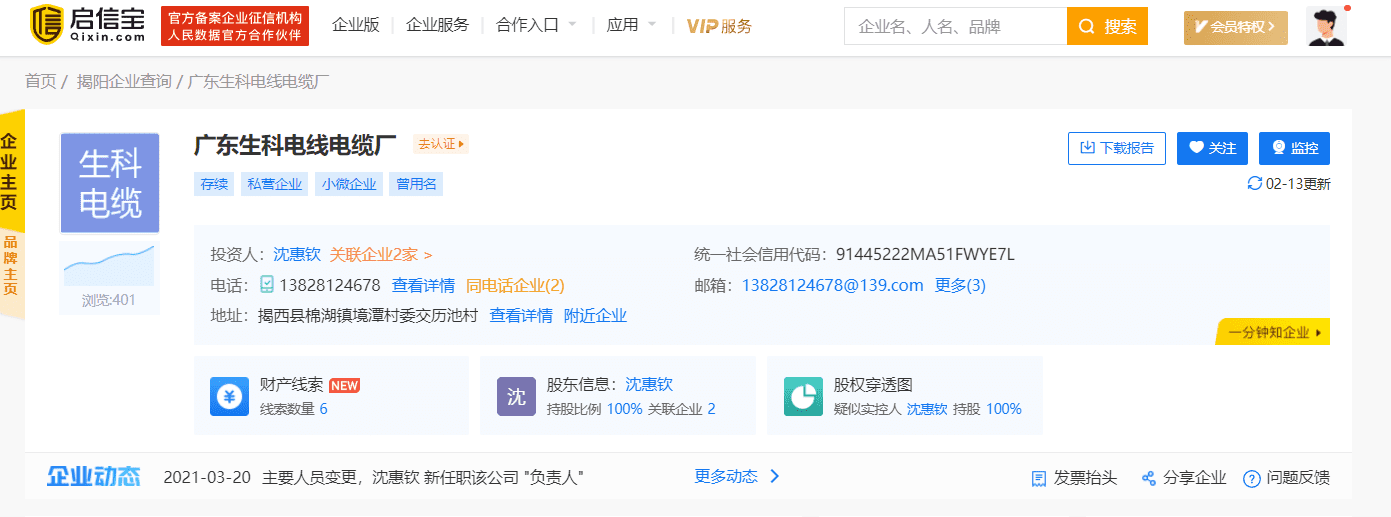Screen dimensions: 1391x517
Task: Click the email 13828124678@139.com
Action: 832,285
